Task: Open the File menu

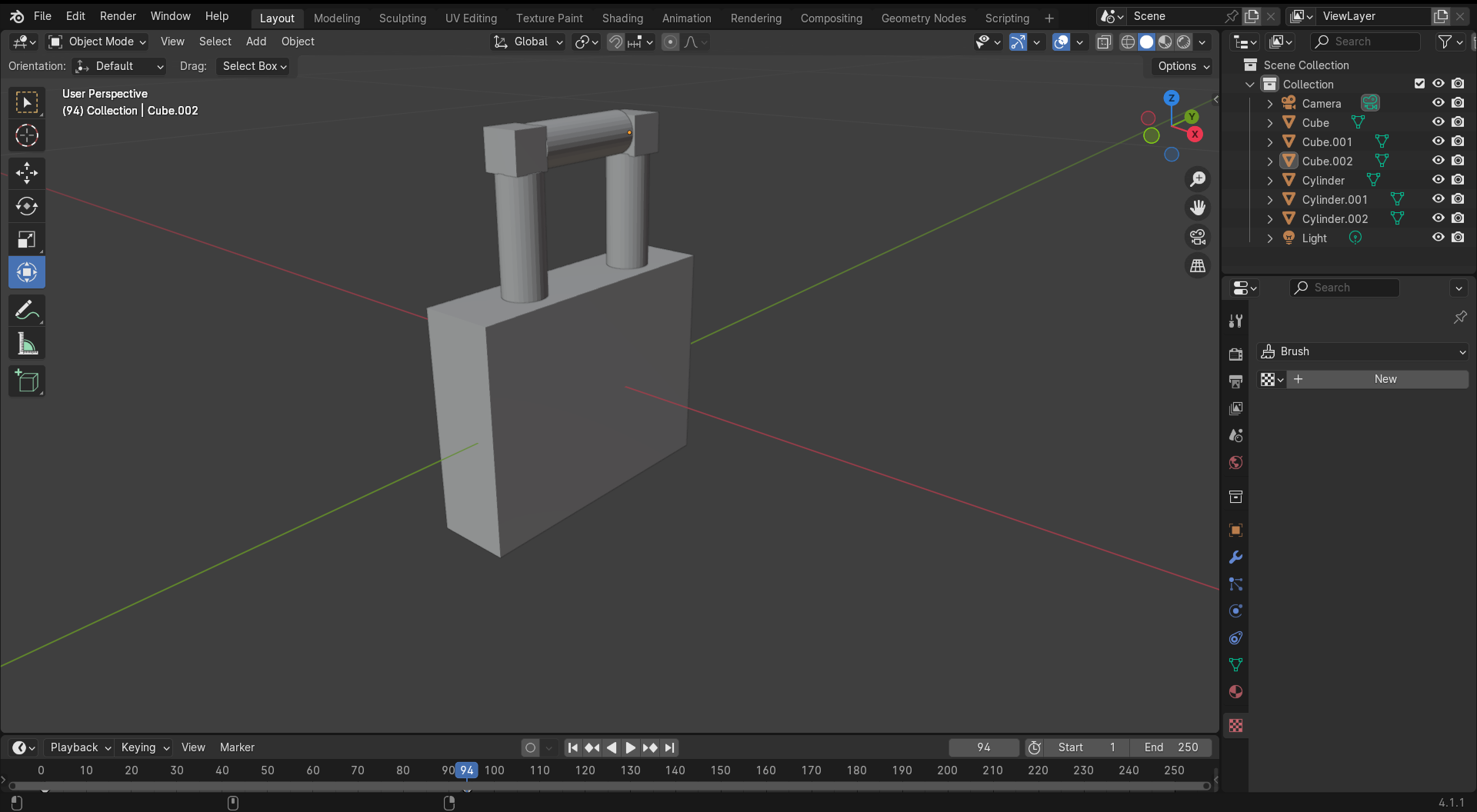Action: pos(42,16)
